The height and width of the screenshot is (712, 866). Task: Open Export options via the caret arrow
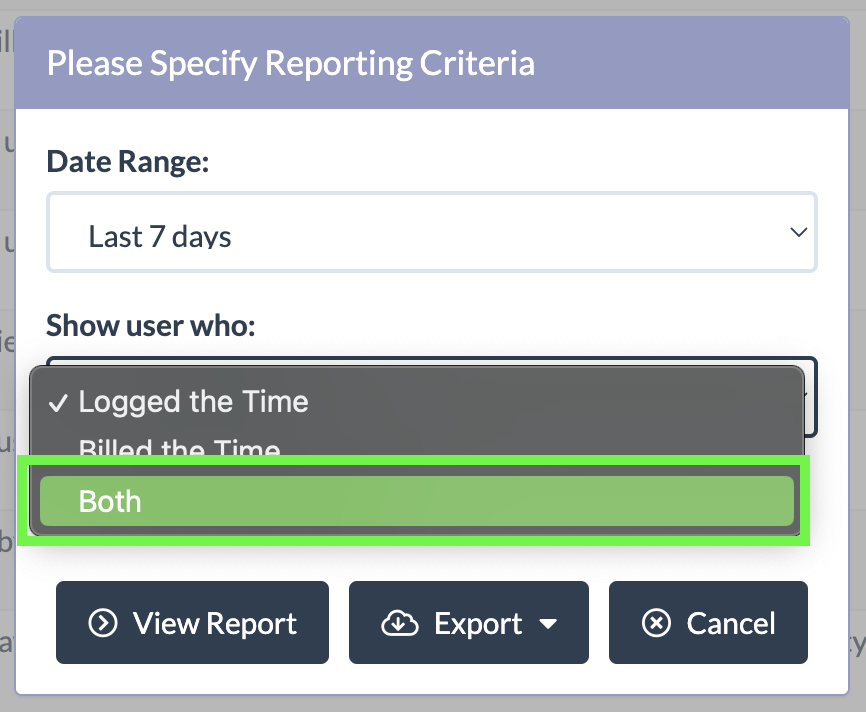(548, 625)
